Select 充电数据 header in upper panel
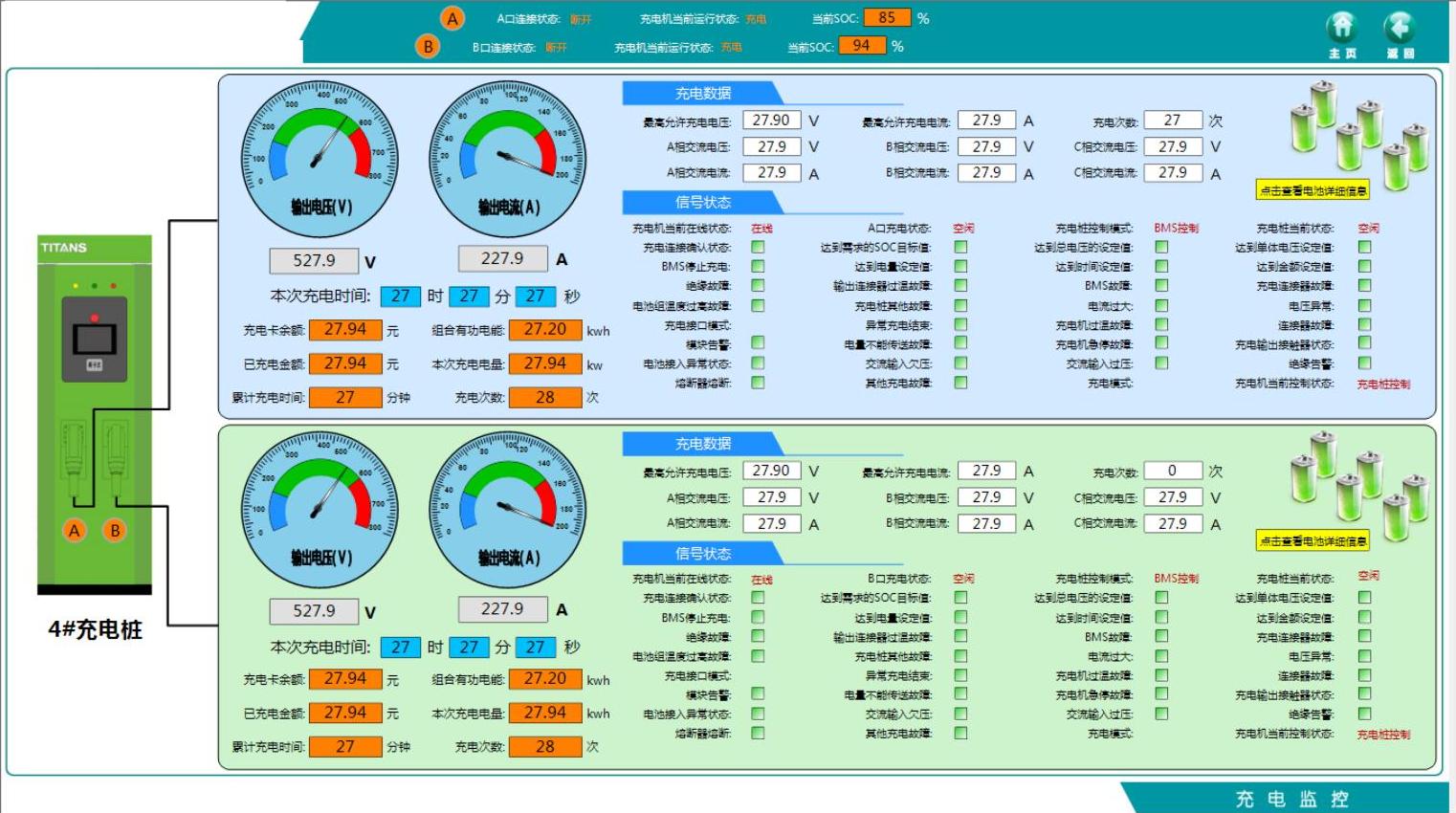 tap(703, 93)
